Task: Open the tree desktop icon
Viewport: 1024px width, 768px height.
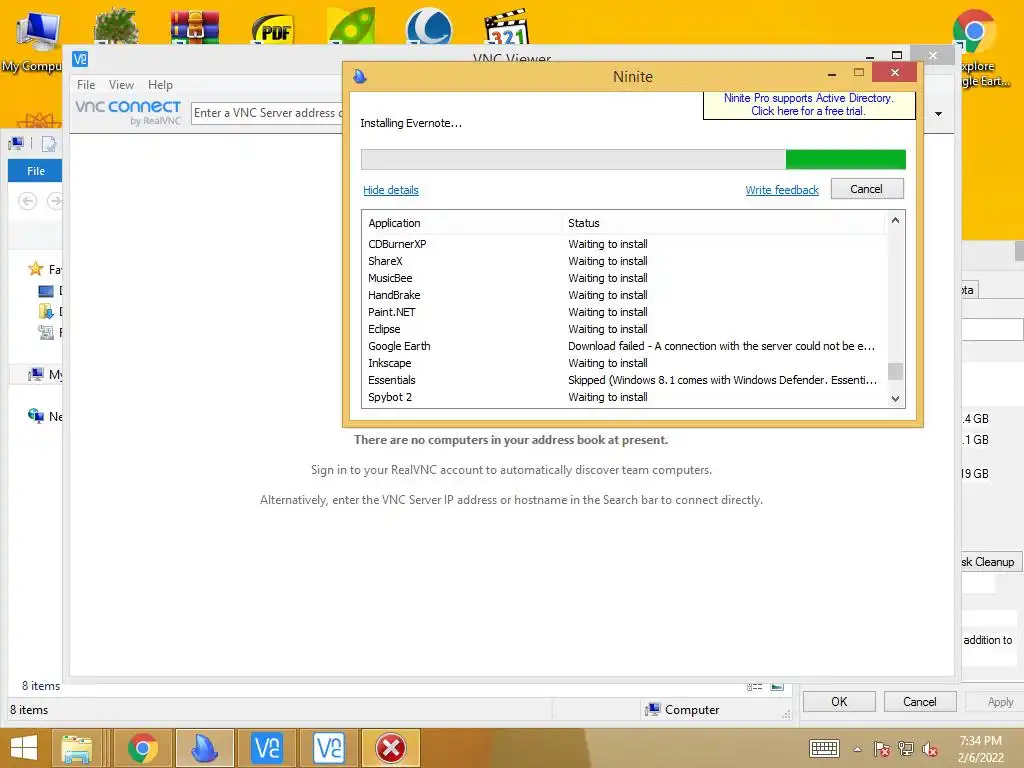Action: coord(116,26)
